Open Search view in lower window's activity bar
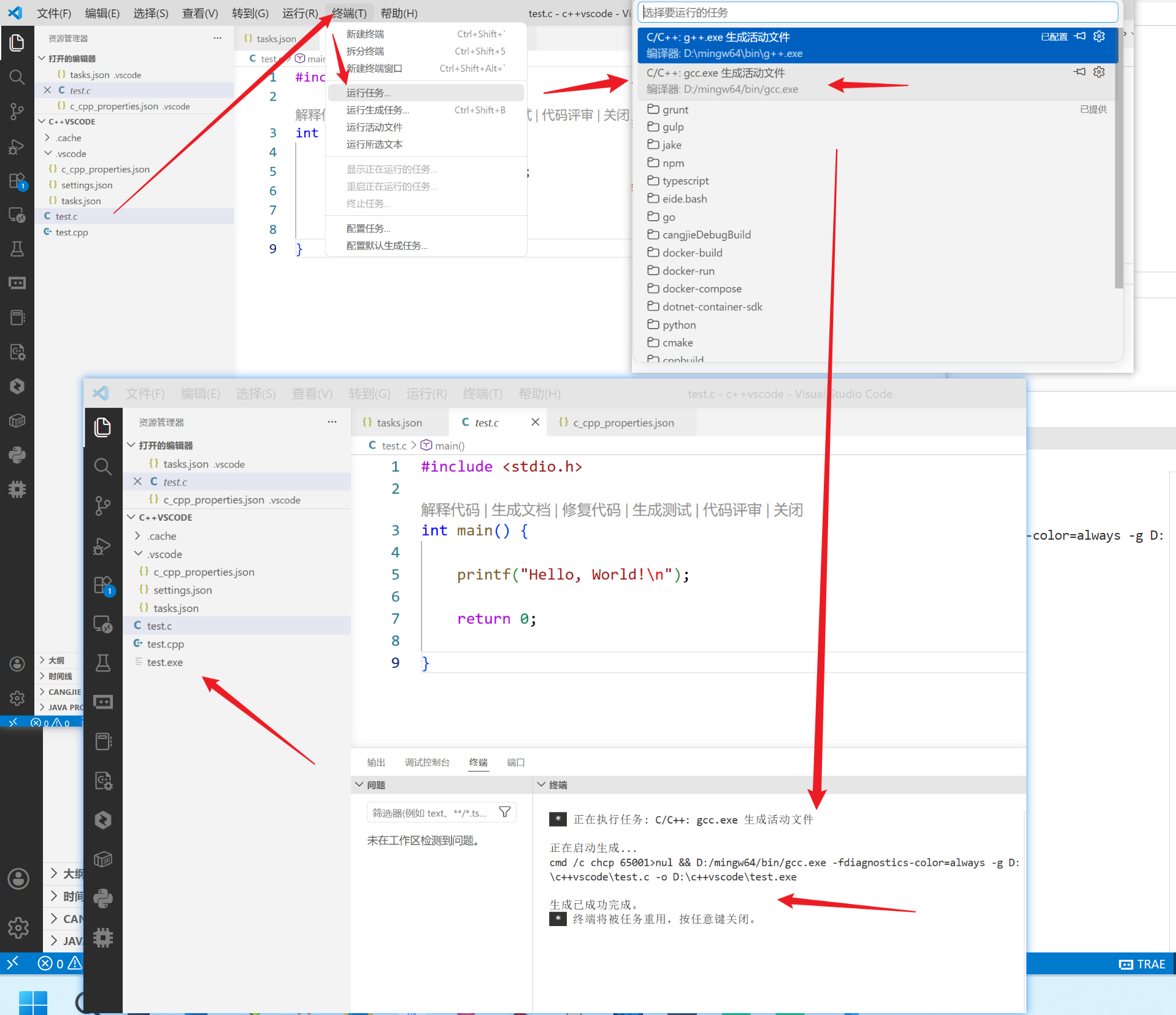The width and height of the screenshot is (1176, 1015). [103, 467]
